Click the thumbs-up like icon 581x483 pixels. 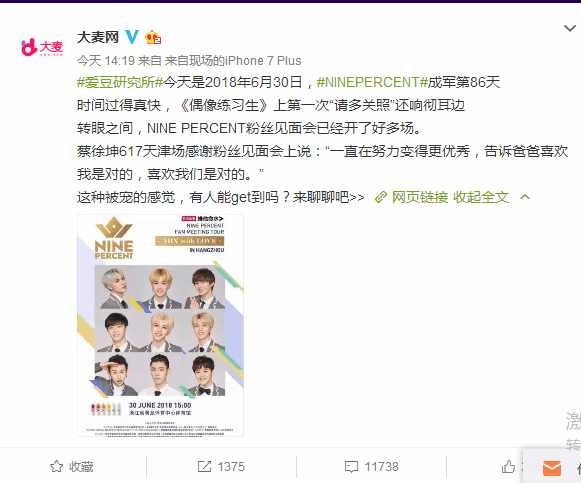(x=508, y=467)
